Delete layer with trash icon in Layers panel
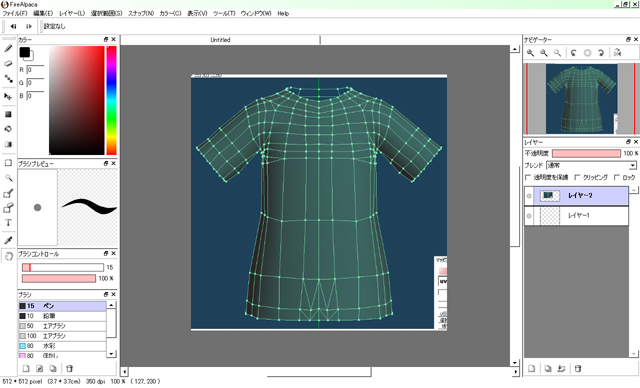The height and width of the screenshot is (388, 640). click(578, 368)
